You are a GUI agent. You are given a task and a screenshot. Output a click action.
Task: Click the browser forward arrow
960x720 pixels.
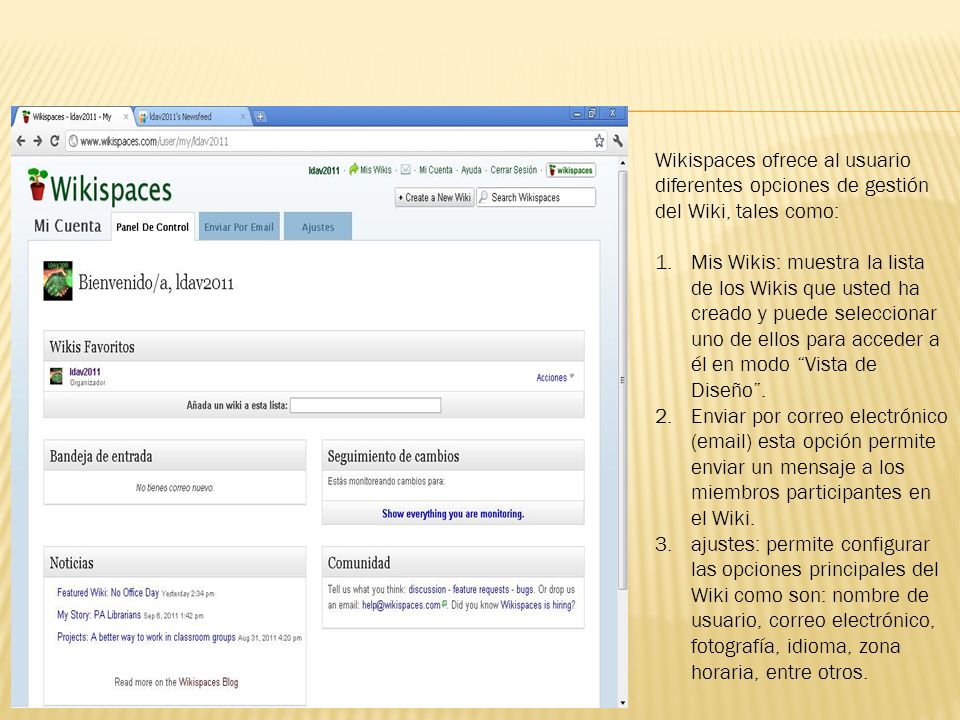pyautogui.click(x=38, y=141)
